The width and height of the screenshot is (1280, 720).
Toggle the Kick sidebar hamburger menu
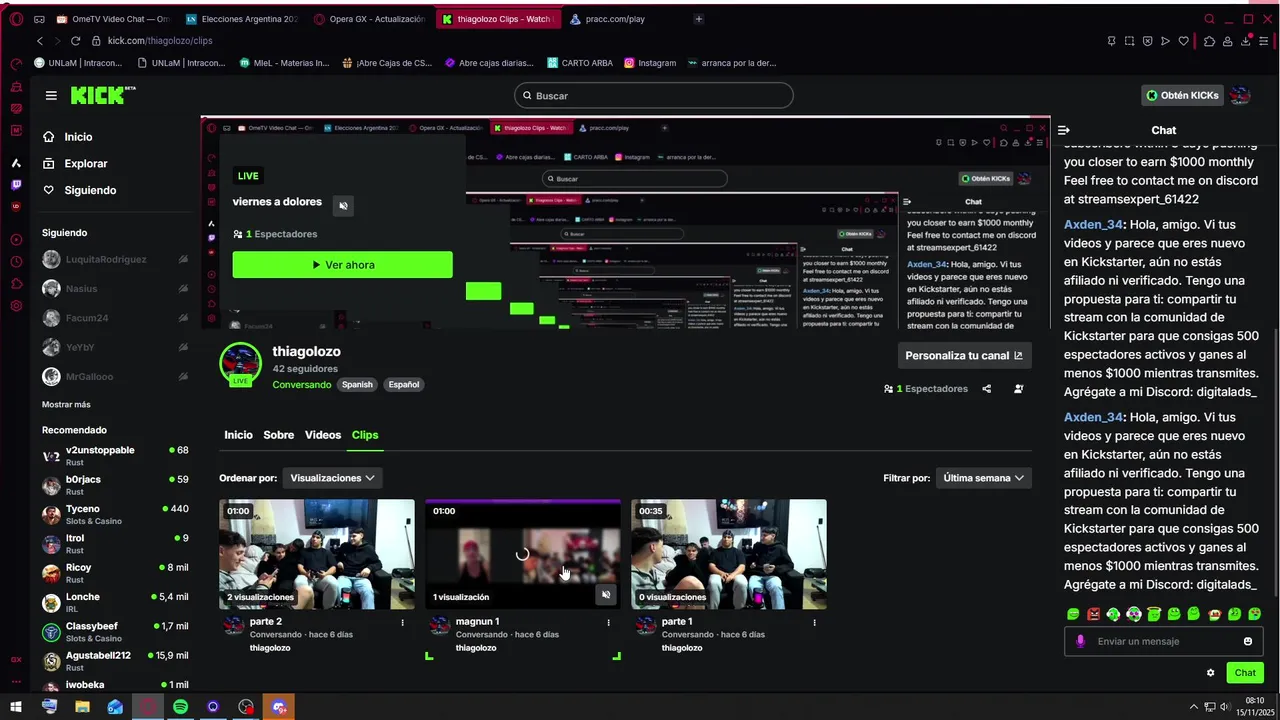click(x=51, y=96)
